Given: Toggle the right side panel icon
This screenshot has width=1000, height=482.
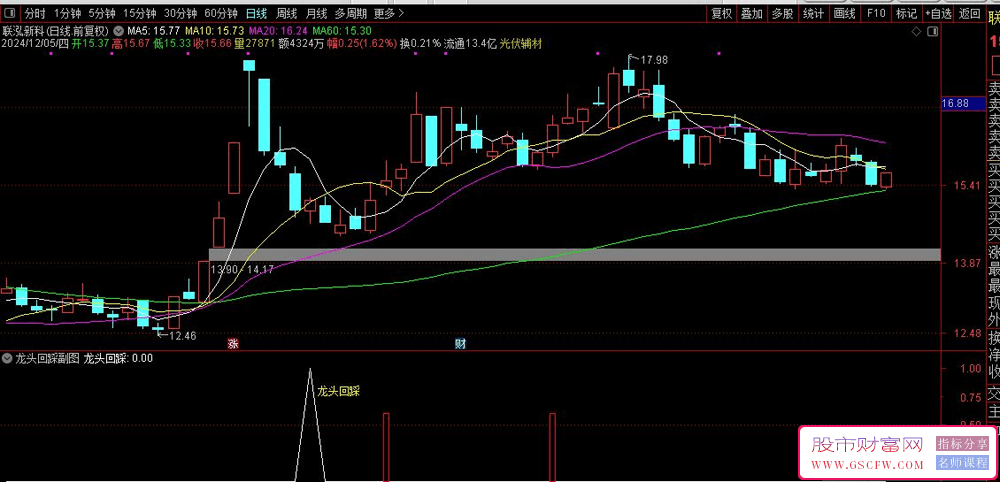Looking at the screenshot, I should click(x=931, y=31).
